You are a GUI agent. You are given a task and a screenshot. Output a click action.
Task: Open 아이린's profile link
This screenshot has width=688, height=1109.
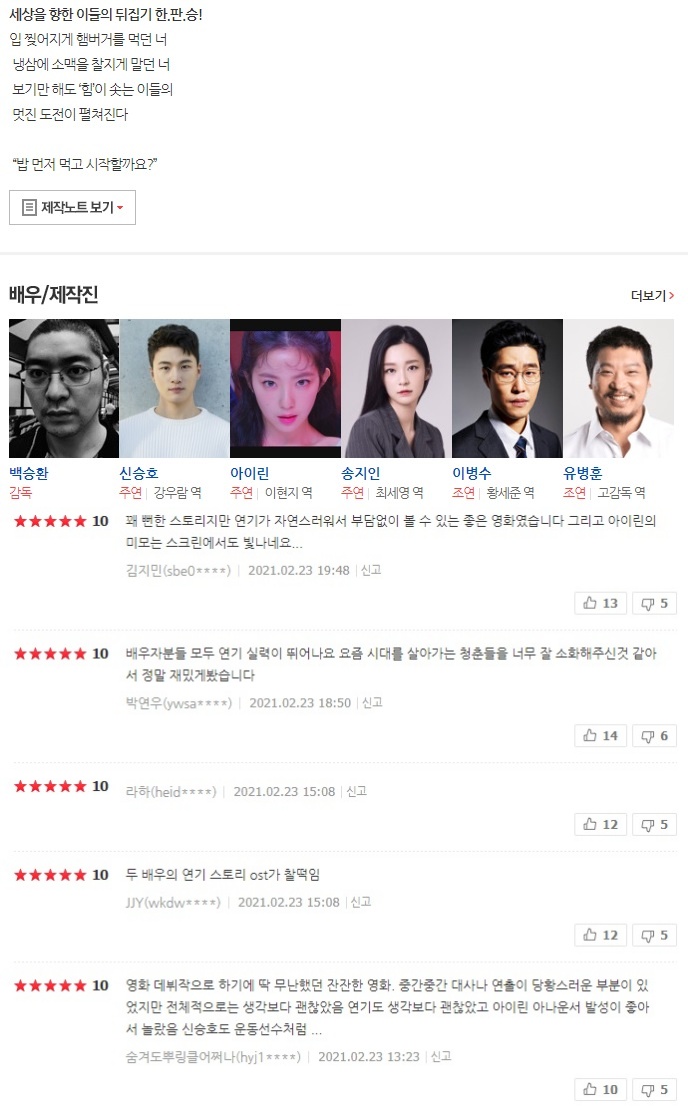click(x=250, y=473)
